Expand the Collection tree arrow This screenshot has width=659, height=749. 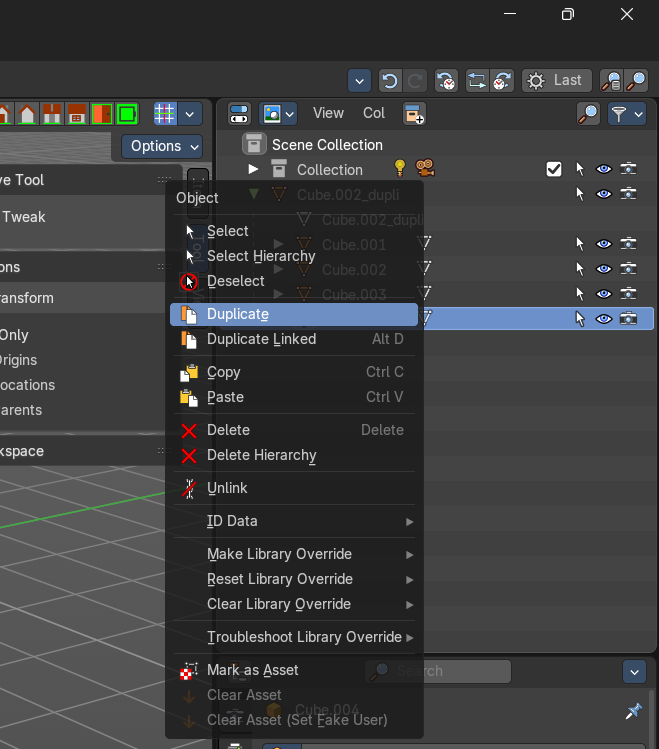(x=253, y=169)
